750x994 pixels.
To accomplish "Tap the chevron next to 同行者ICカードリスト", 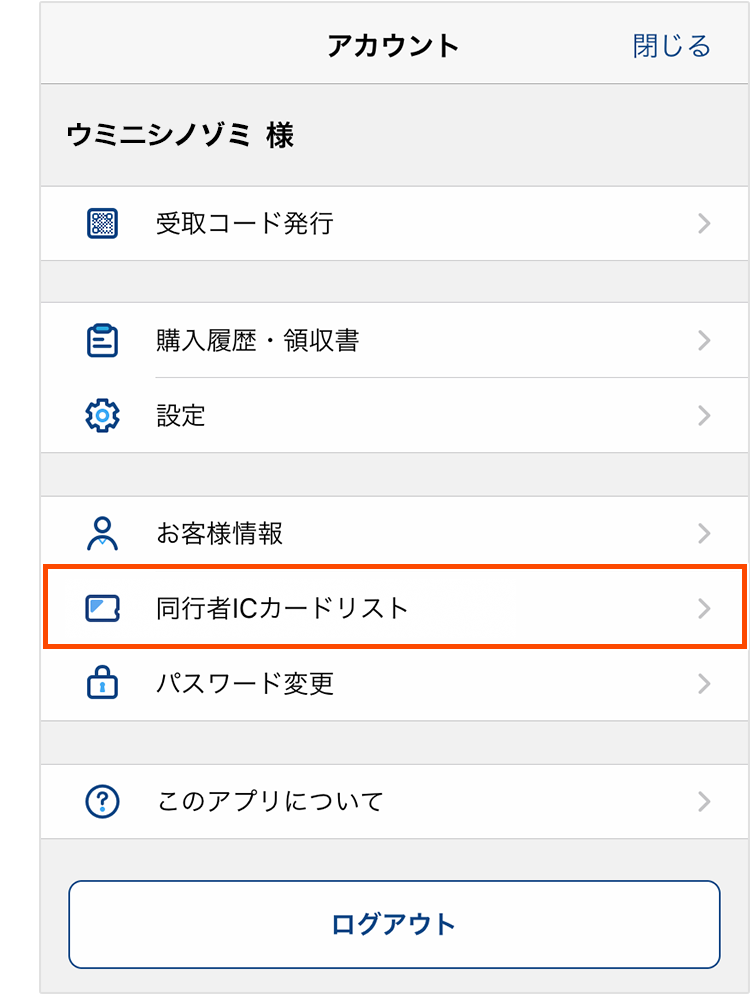I will (705, 608).
